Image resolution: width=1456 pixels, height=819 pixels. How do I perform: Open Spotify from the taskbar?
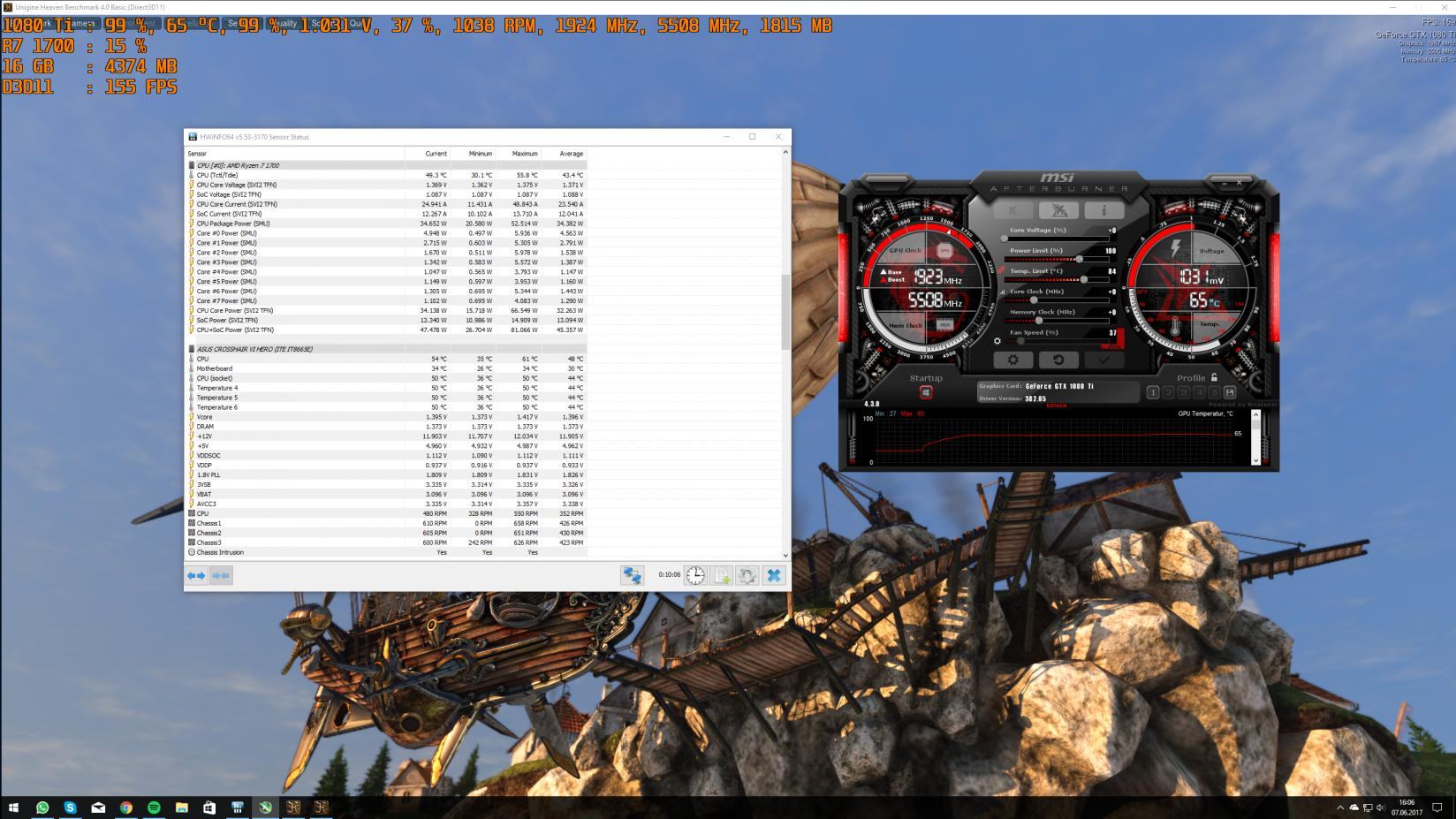tap(154, 808)
